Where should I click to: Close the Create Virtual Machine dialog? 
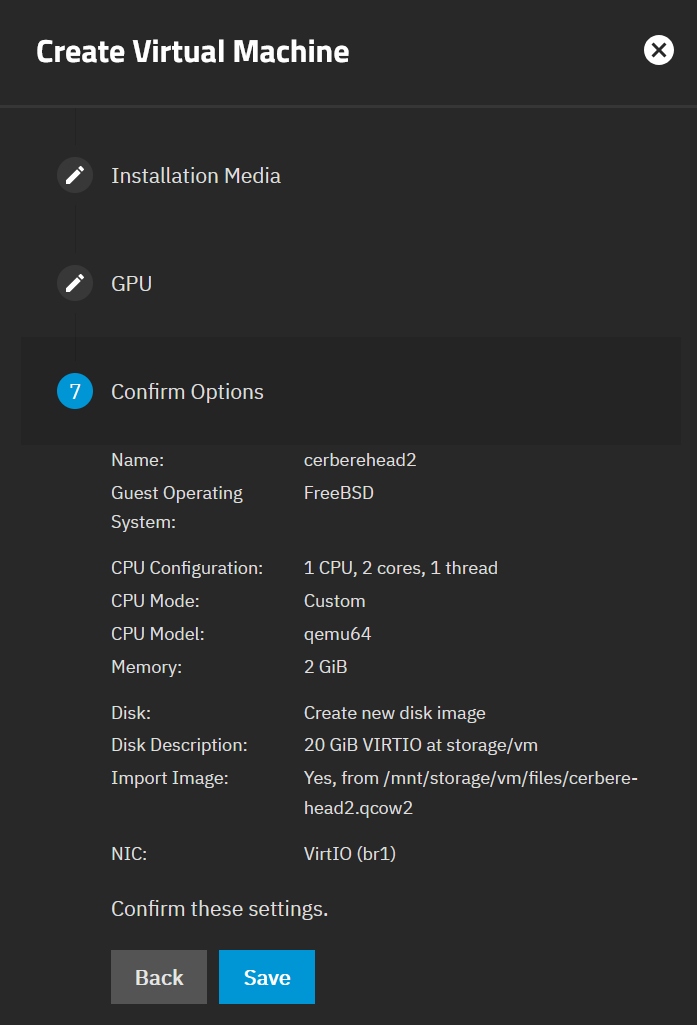pos(658,50)
